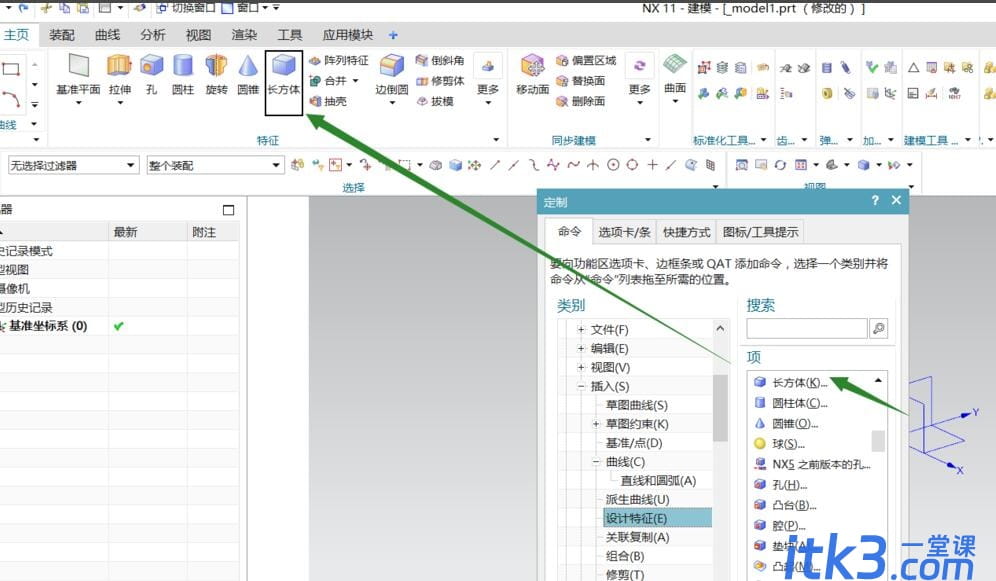Select 草图曲线(S) in category tree
This screenshot has height=581, width=996.
636,404
